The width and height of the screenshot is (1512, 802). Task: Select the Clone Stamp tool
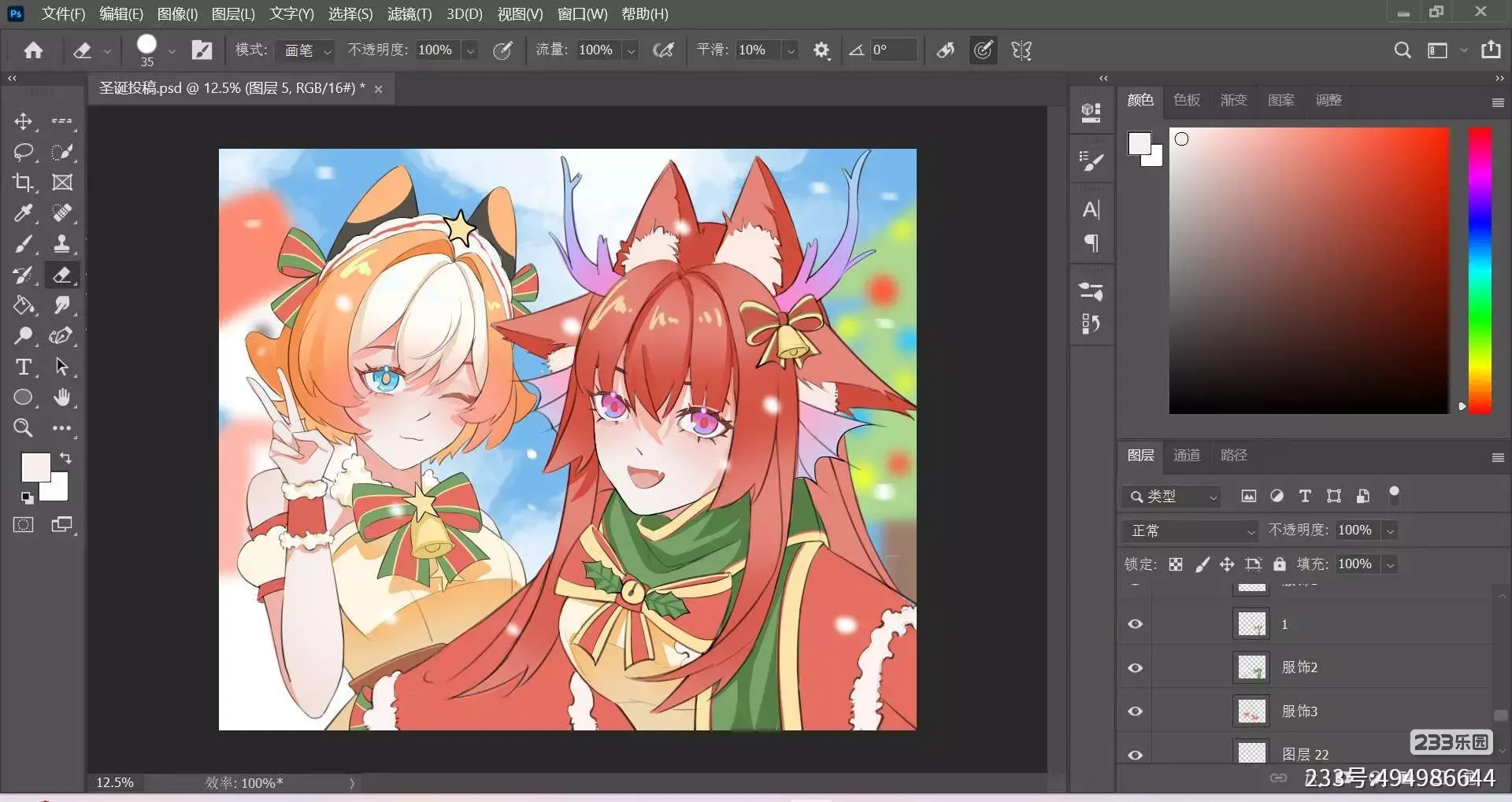tap(61, 244)
